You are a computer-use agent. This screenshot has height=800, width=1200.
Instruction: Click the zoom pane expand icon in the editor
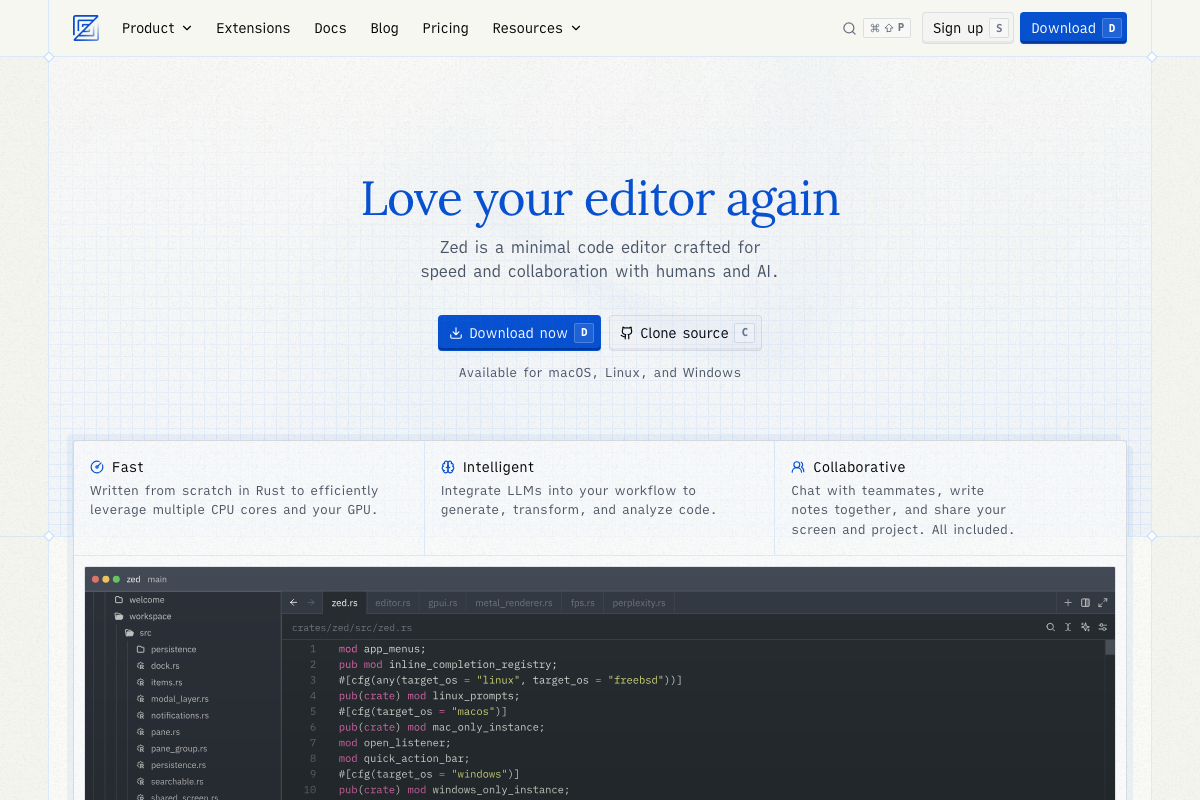click(x=1103, y=603)
